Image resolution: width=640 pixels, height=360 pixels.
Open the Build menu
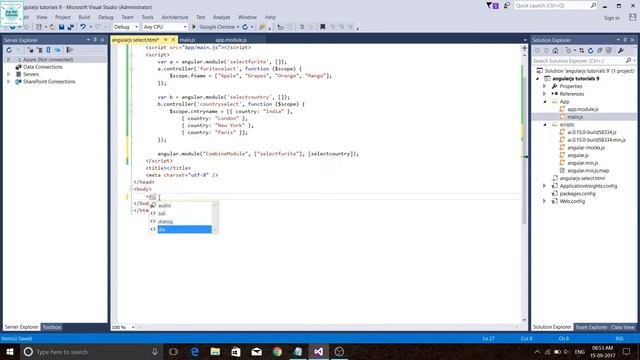pyautogui.click(x=84, y=17)
